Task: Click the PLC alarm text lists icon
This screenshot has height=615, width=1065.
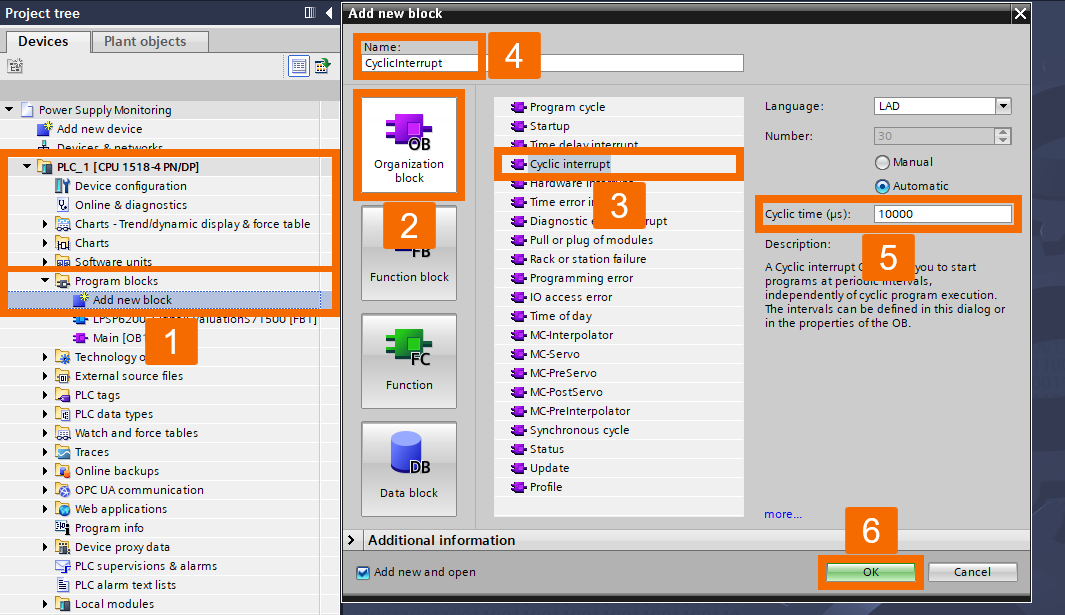Action: click(x=62, y=585)
